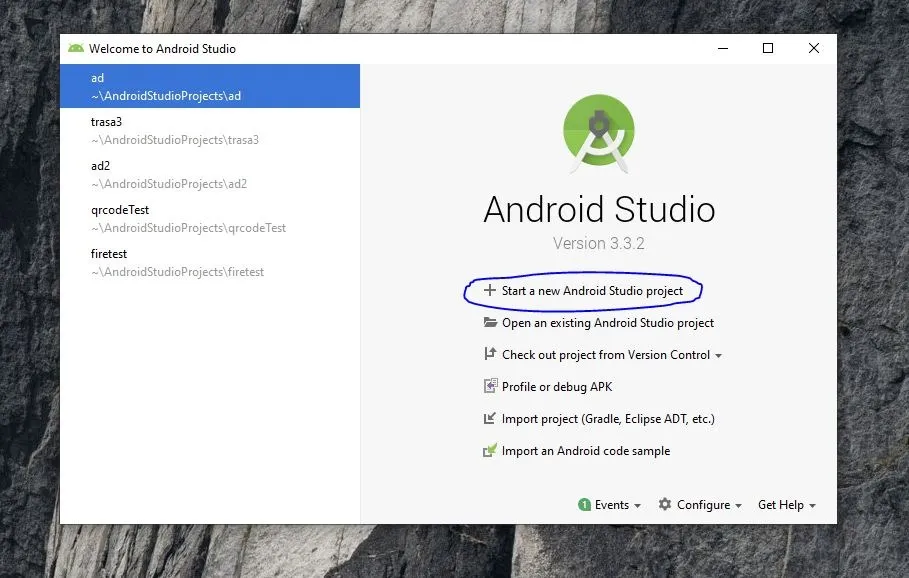Image resolution: width=909 pixels, height=578 pixels.
Task: Click the Get Help label
Action: pyautogui.click(x=780, y=505)
